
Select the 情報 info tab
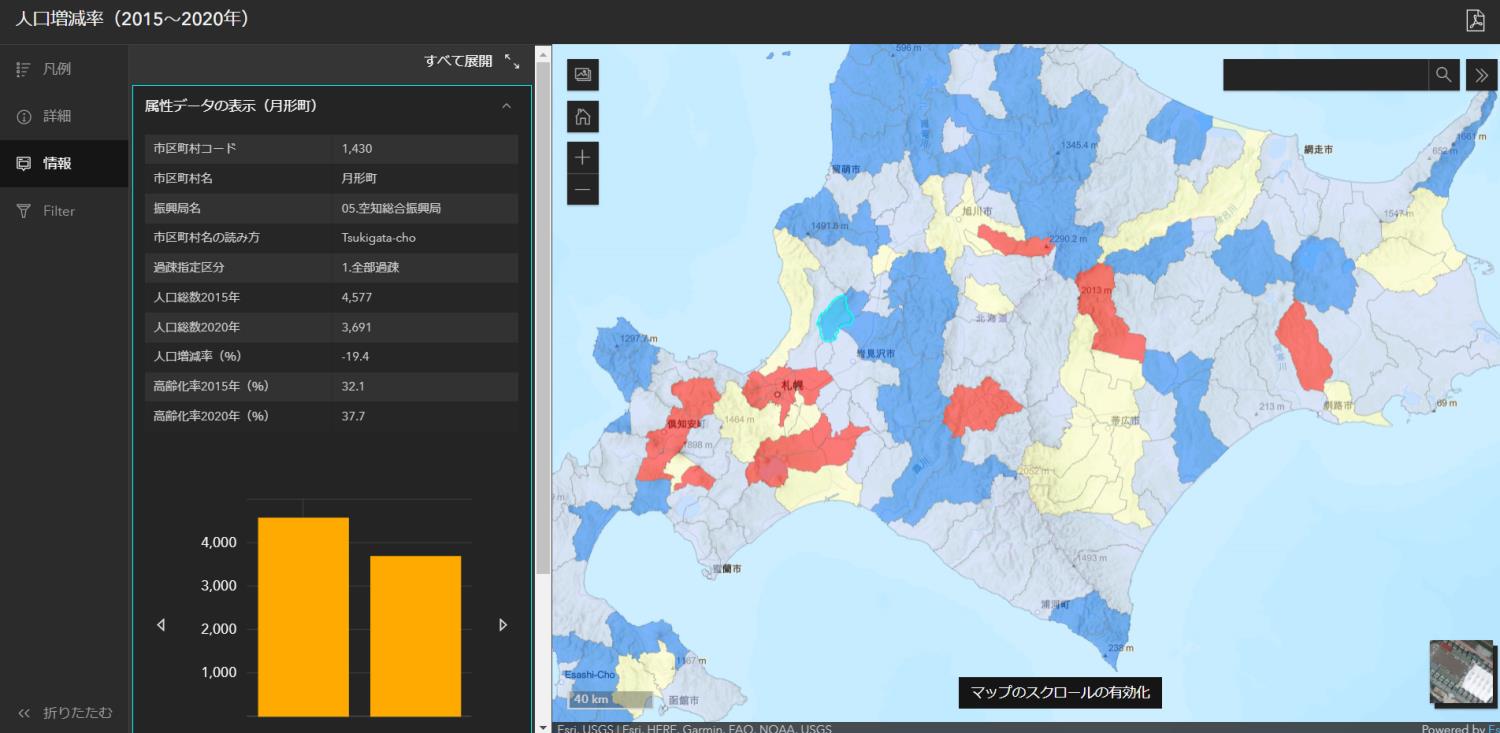coord(57,163)
